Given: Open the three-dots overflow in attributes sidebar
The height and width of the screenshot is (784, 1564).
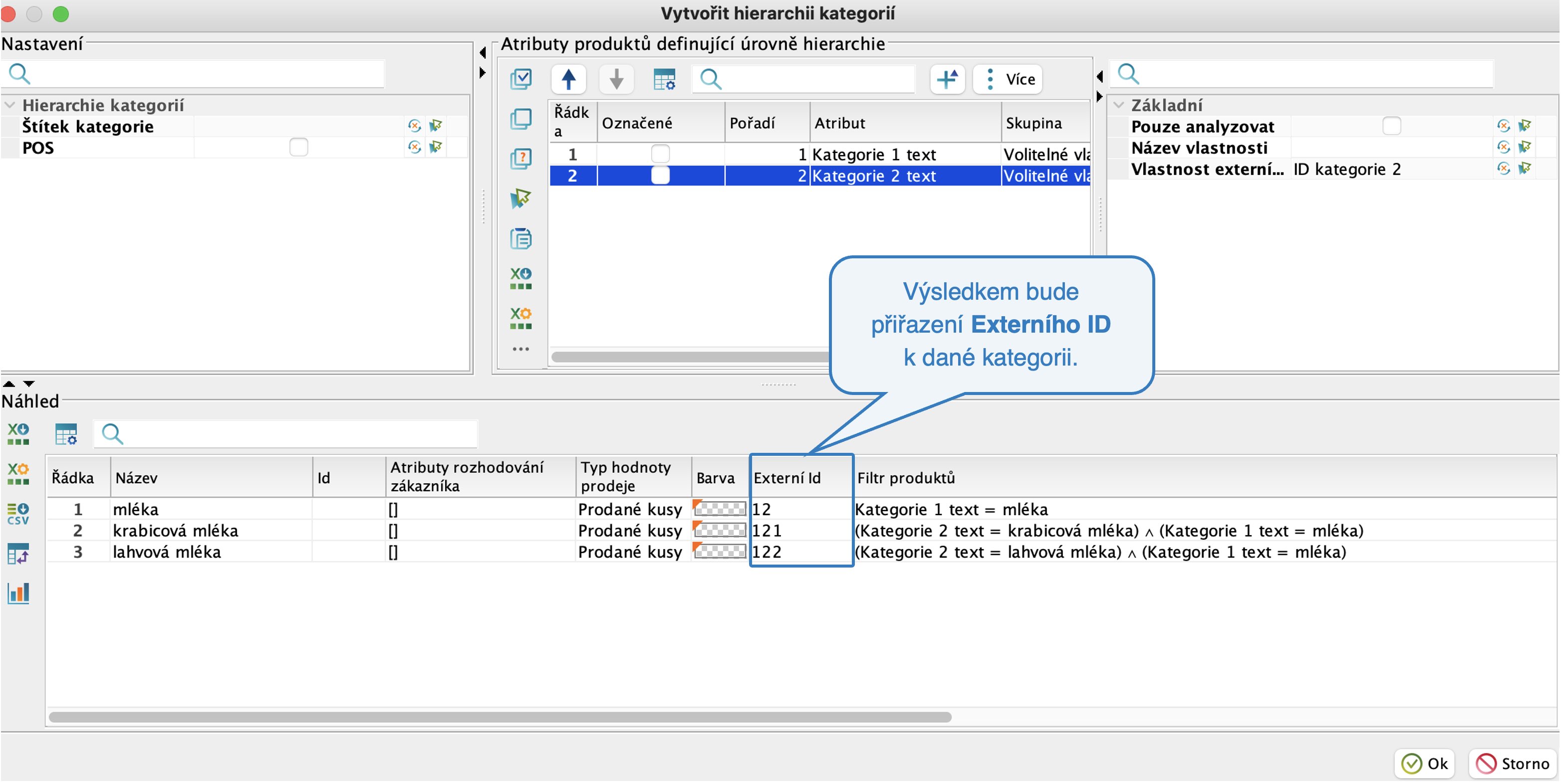Looking at the screenshot, I should click(x=521, y=349).
